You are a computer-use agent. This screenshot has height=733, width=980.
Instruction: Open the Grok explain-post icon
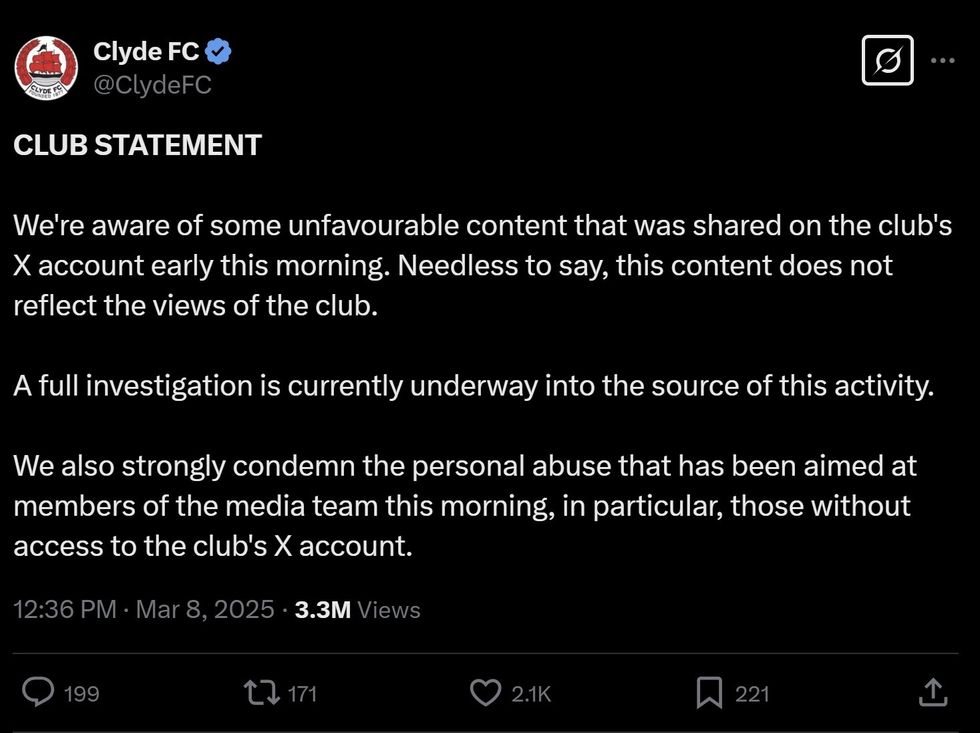(887, 61)
